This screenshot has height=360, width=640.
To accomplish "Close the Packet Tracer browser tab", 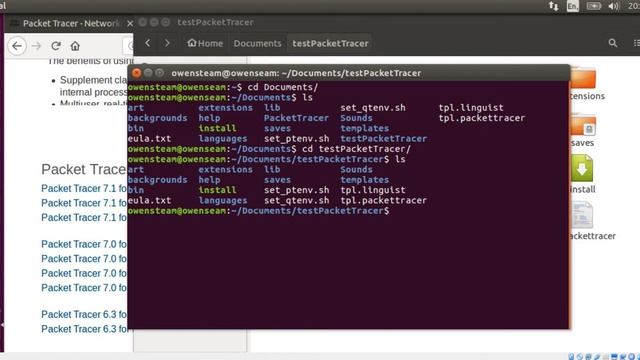I will pos(130,24).
